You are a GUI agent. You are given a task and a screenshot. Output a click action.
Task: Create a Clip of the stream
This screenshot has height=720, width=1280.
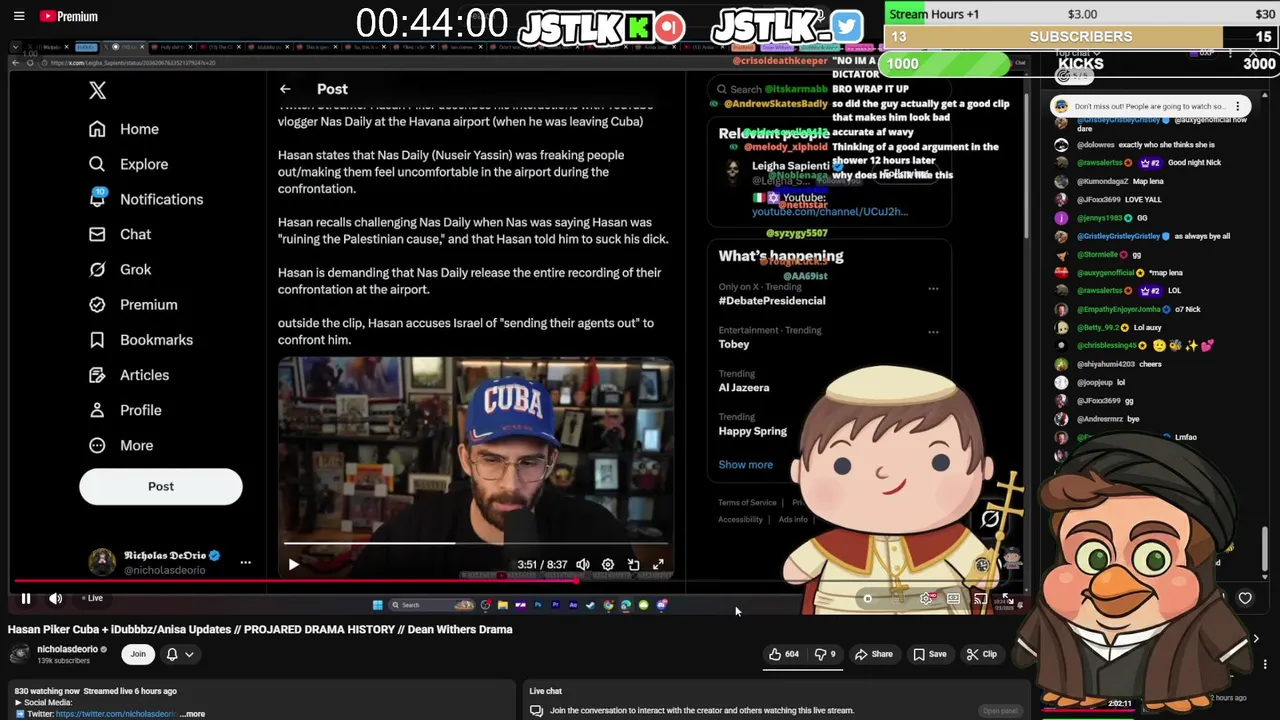[981, 654]
